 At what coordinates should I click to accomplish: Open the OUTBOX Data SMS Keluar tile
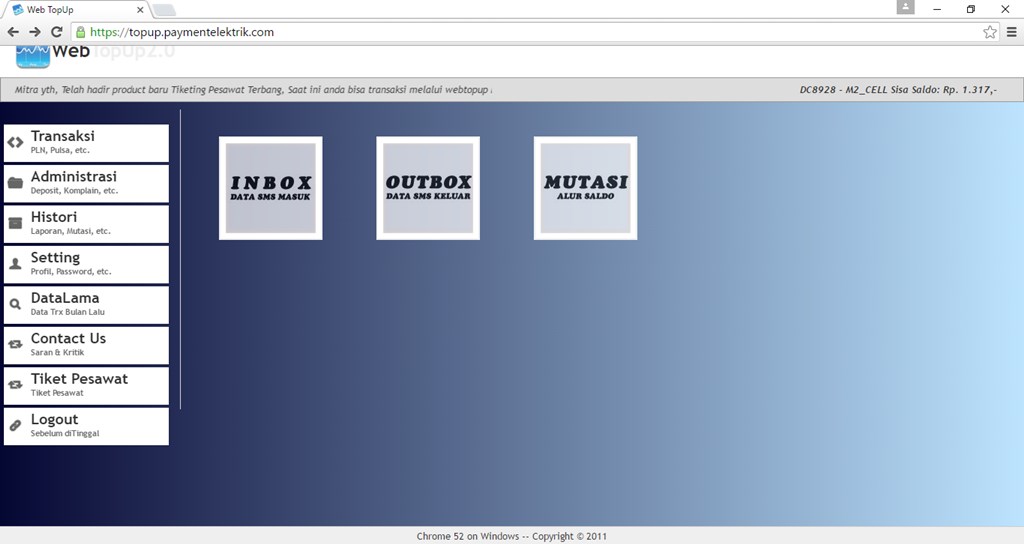tap(428, 188)
